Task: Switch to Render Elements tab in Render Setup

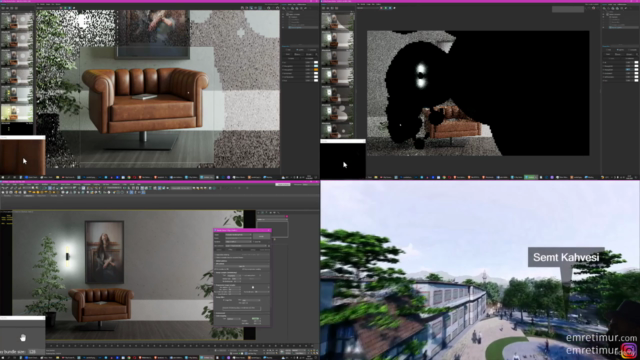Action: click(265, 250)
